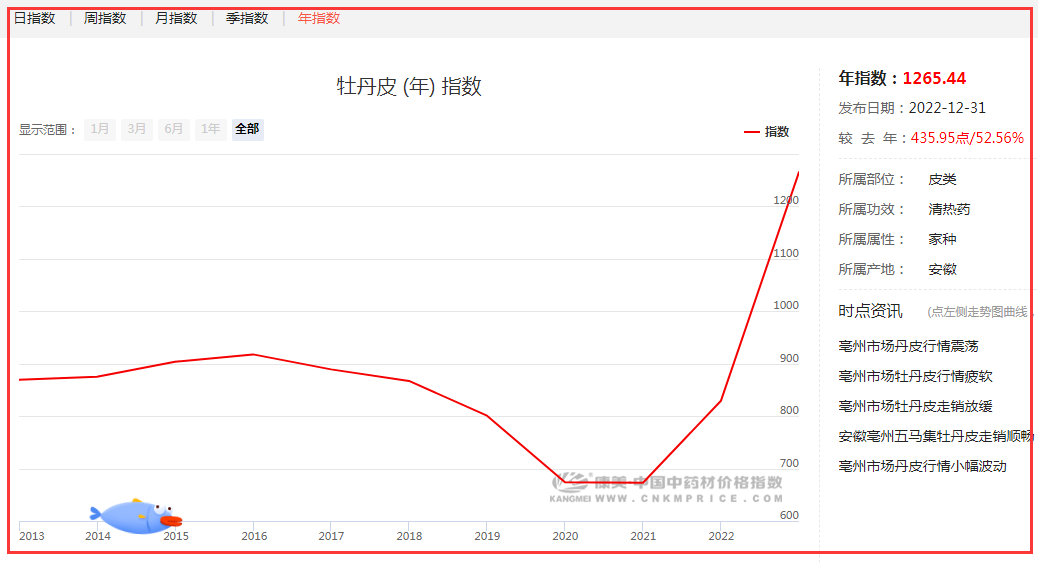
Task: Click the 2022 data point on the line
Action: (x=721, y=400)
